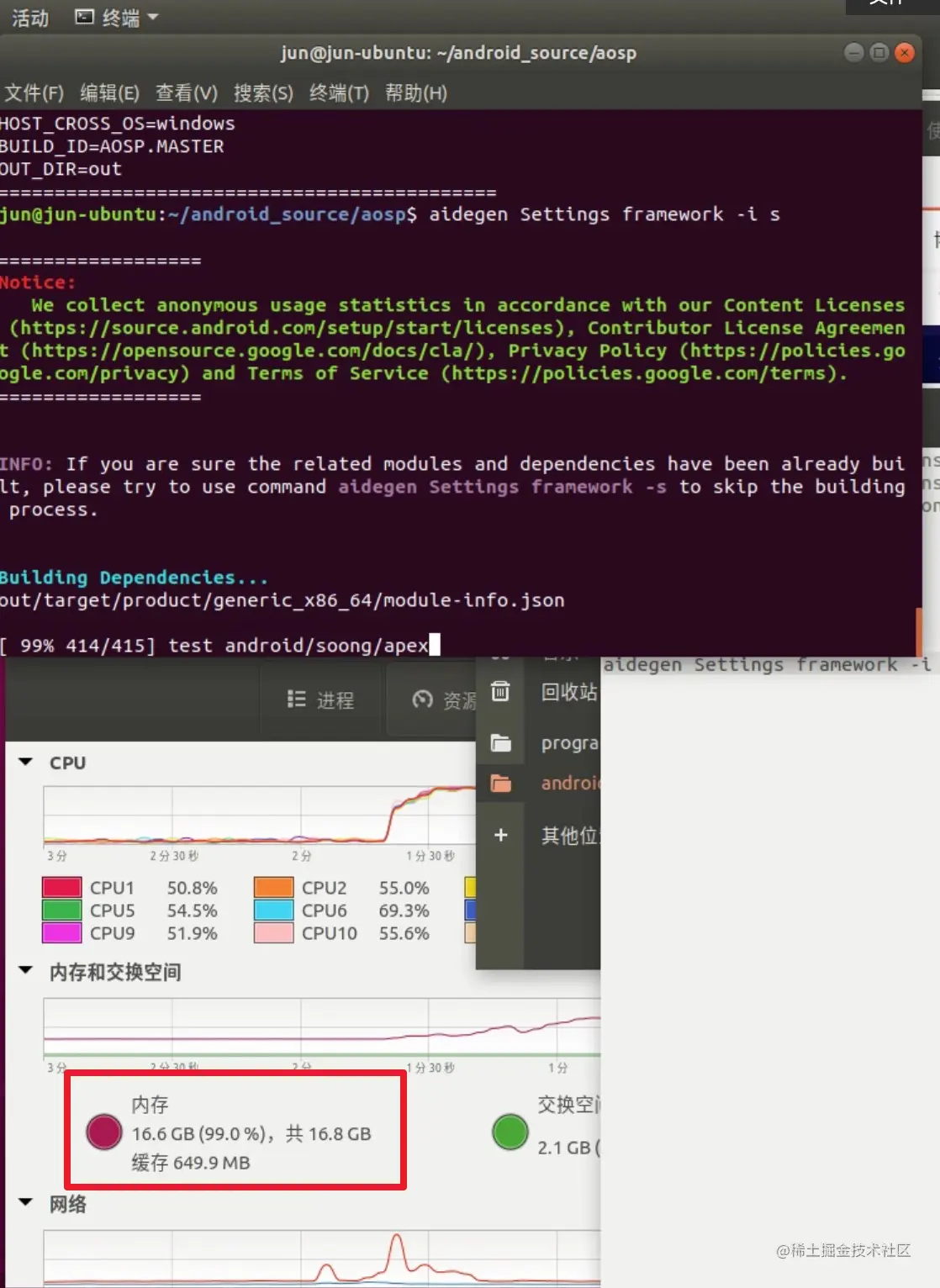
Task: Collapse the CPU section
Action: (24, 762)
